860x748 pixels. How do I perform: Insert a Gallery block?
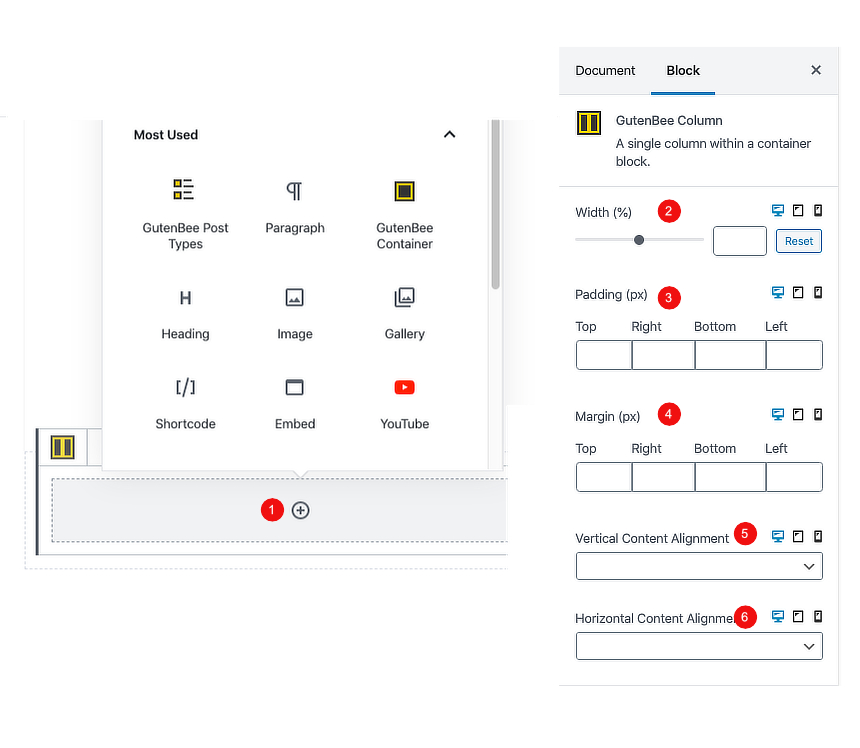click(404, 312)
